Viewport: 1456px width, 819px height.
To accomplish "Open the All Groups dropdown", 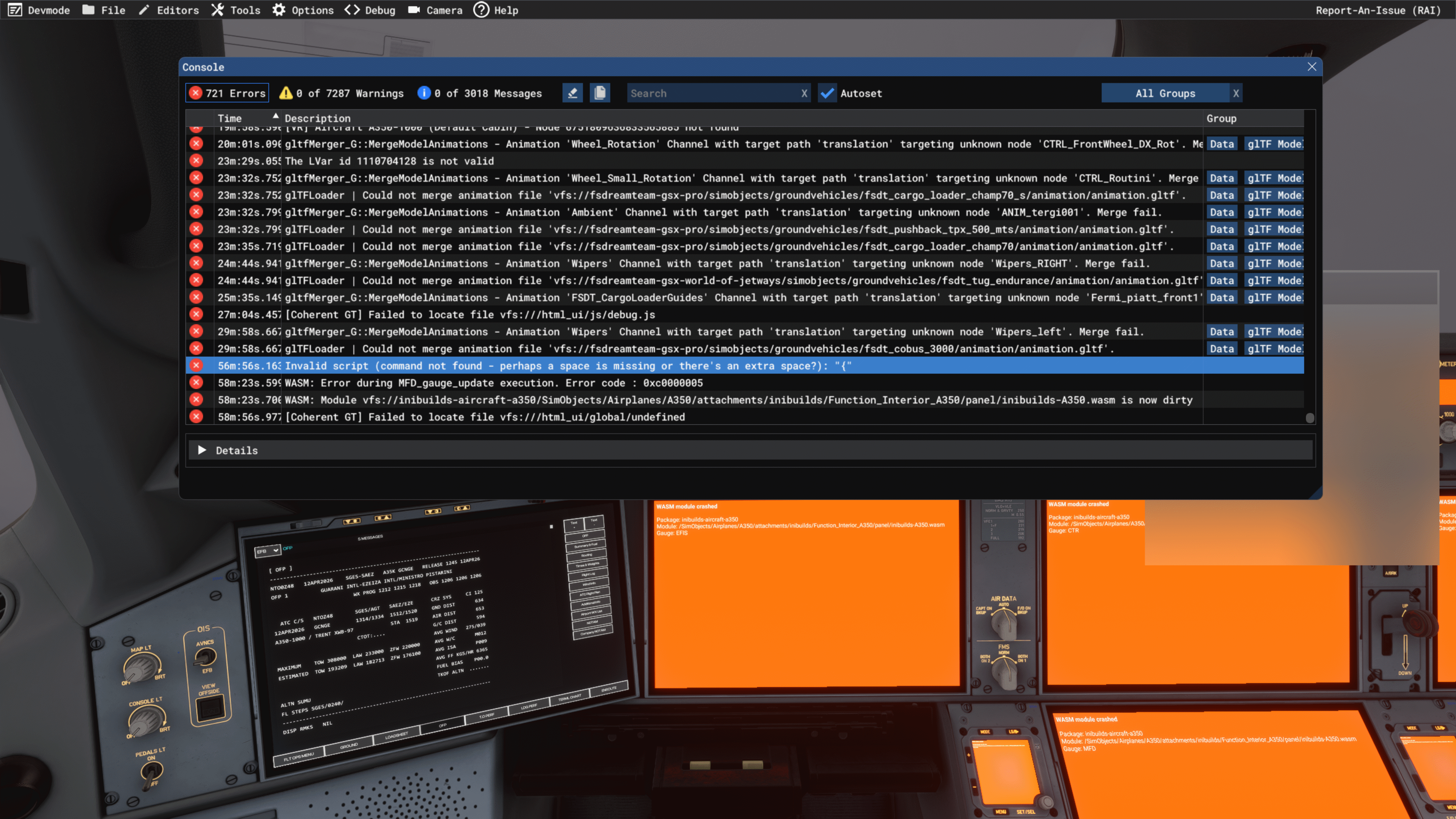I will click(1164, 93).
